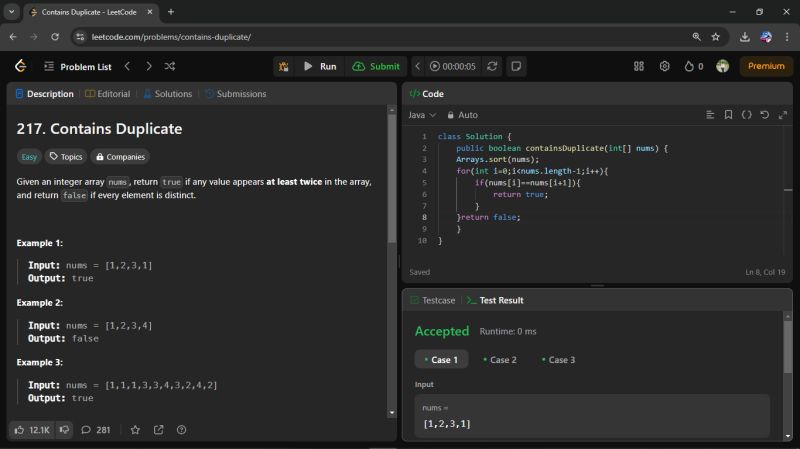Pick a random problem with shuffle icon
The image size is (800, 449).
coord(170,66)
